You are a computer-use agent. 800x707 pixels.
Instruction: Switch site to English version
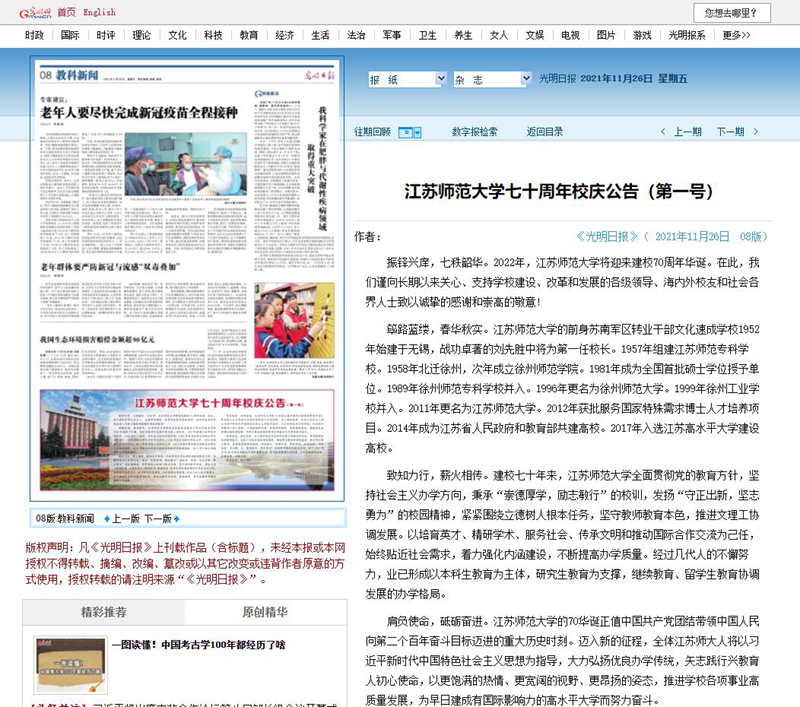(x=99, y=12)
